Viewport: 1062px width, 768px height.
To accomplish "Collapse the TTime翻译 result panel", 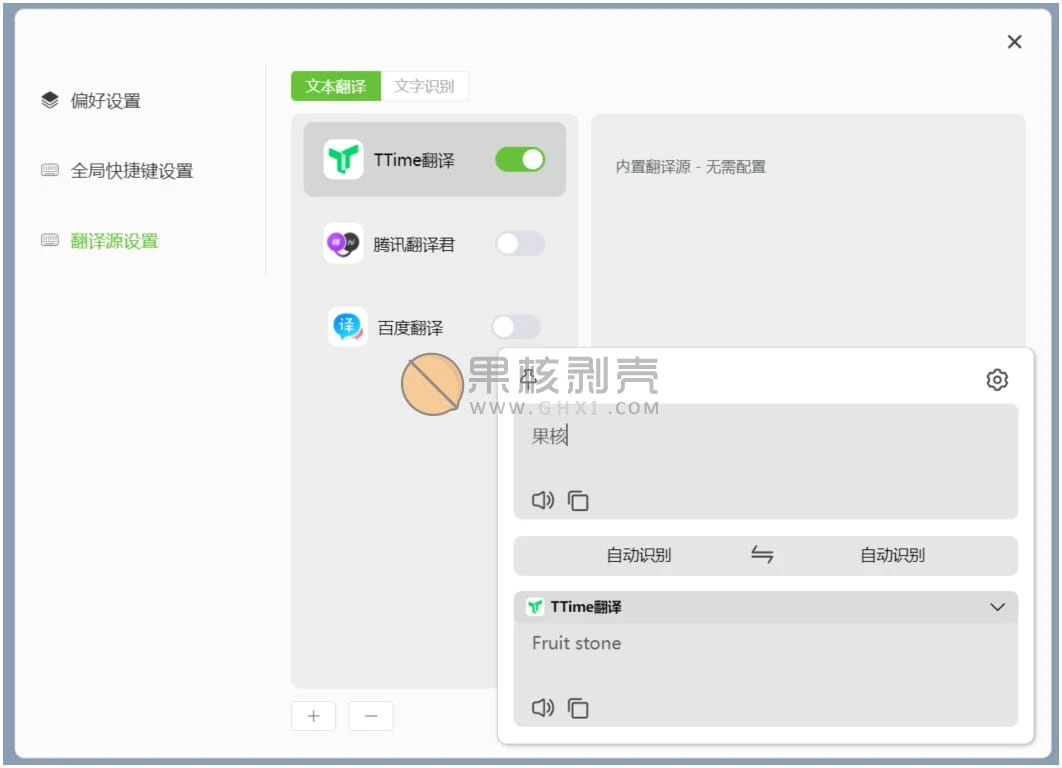I will pyautogui.click(x=996, y=606).
